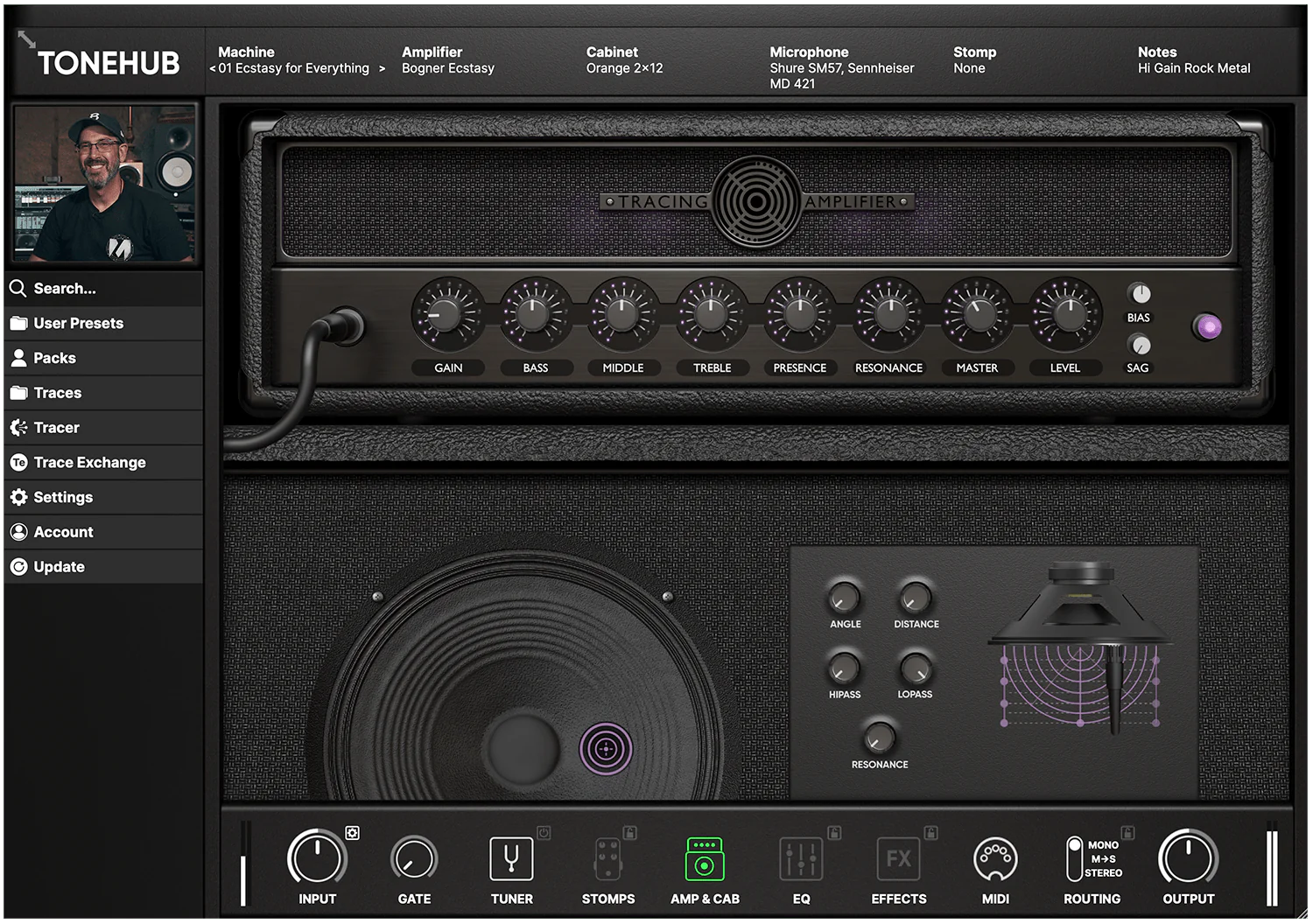Image resolution: width=1313 pixels, height=924 pixels.
Task: Open Packs in the sidebar
Action: point(103,358)
